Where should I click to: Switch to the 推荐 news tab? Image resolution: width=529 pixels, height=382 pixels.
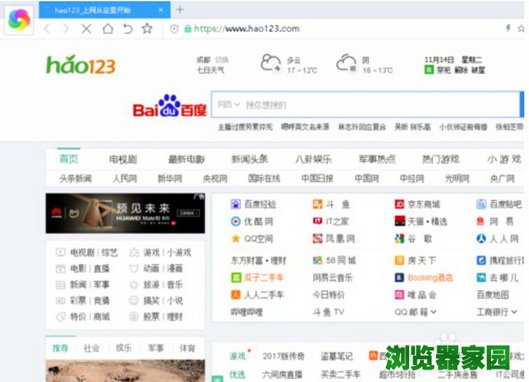60,348
